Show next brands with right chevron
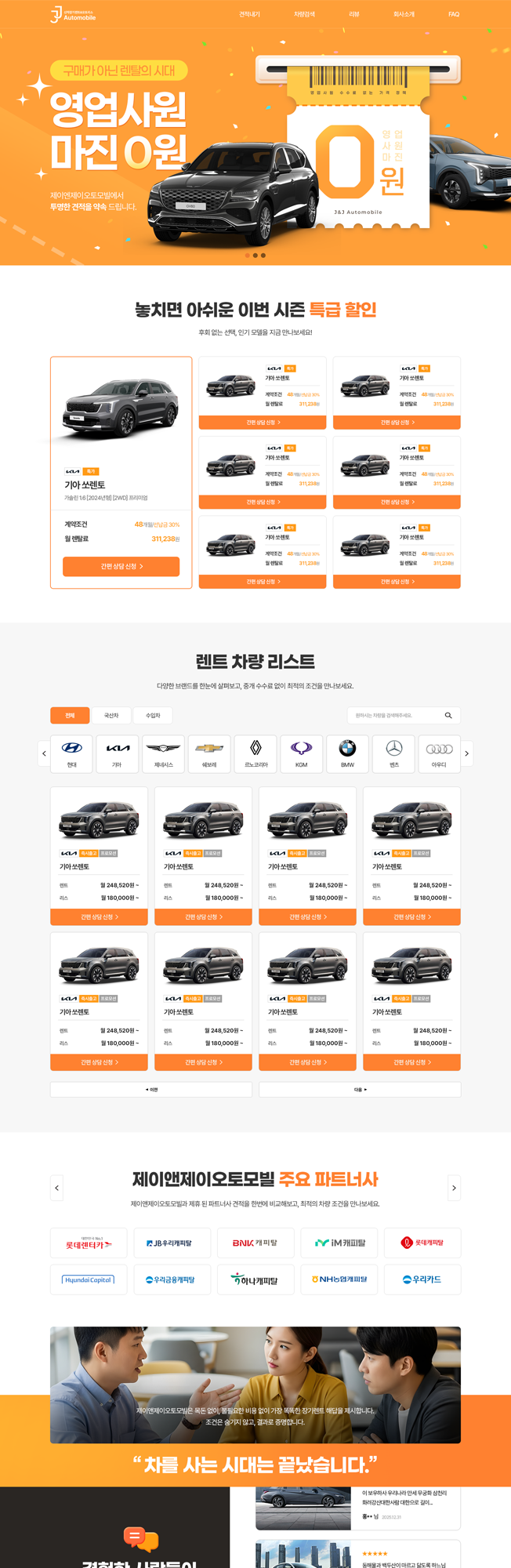The width and height of the screenshot is (511, 1568). (x=467, y=753)
